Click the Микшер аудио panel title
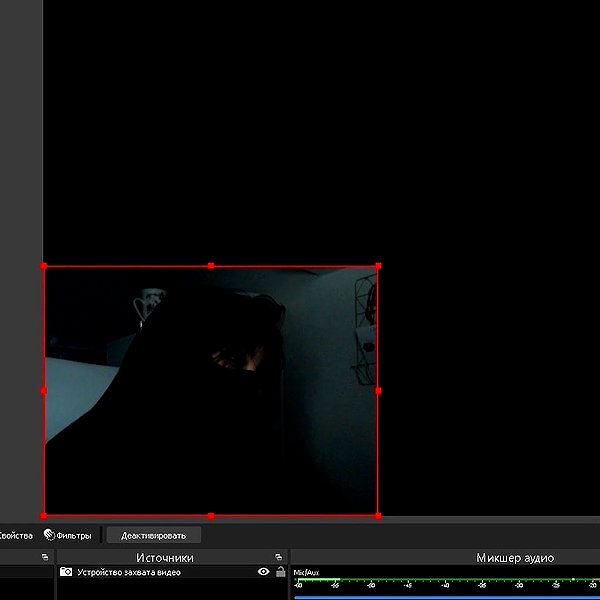 (515, 558)
